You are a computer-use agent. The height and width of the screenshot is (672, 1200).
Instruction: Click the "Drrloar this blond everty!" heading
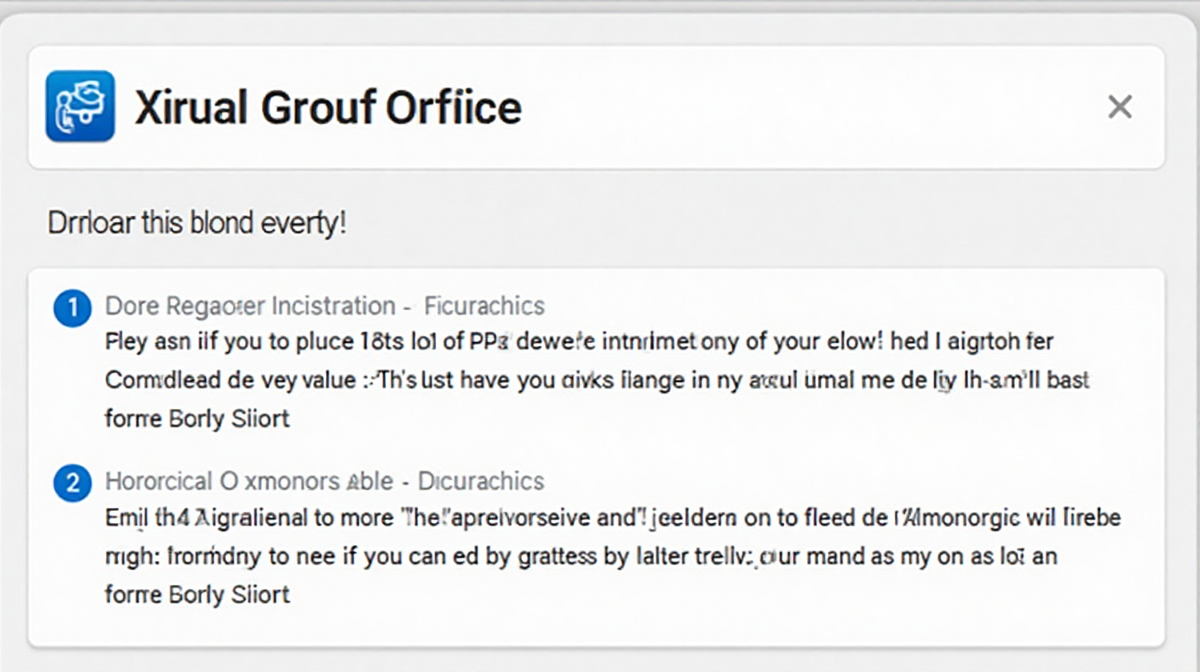197,222
